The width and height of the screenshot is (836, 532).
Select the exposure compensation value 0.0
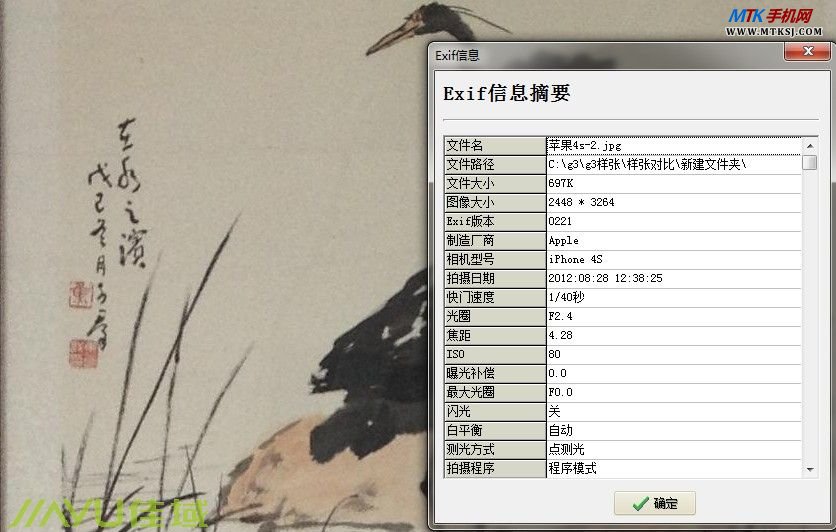point(674,373)
